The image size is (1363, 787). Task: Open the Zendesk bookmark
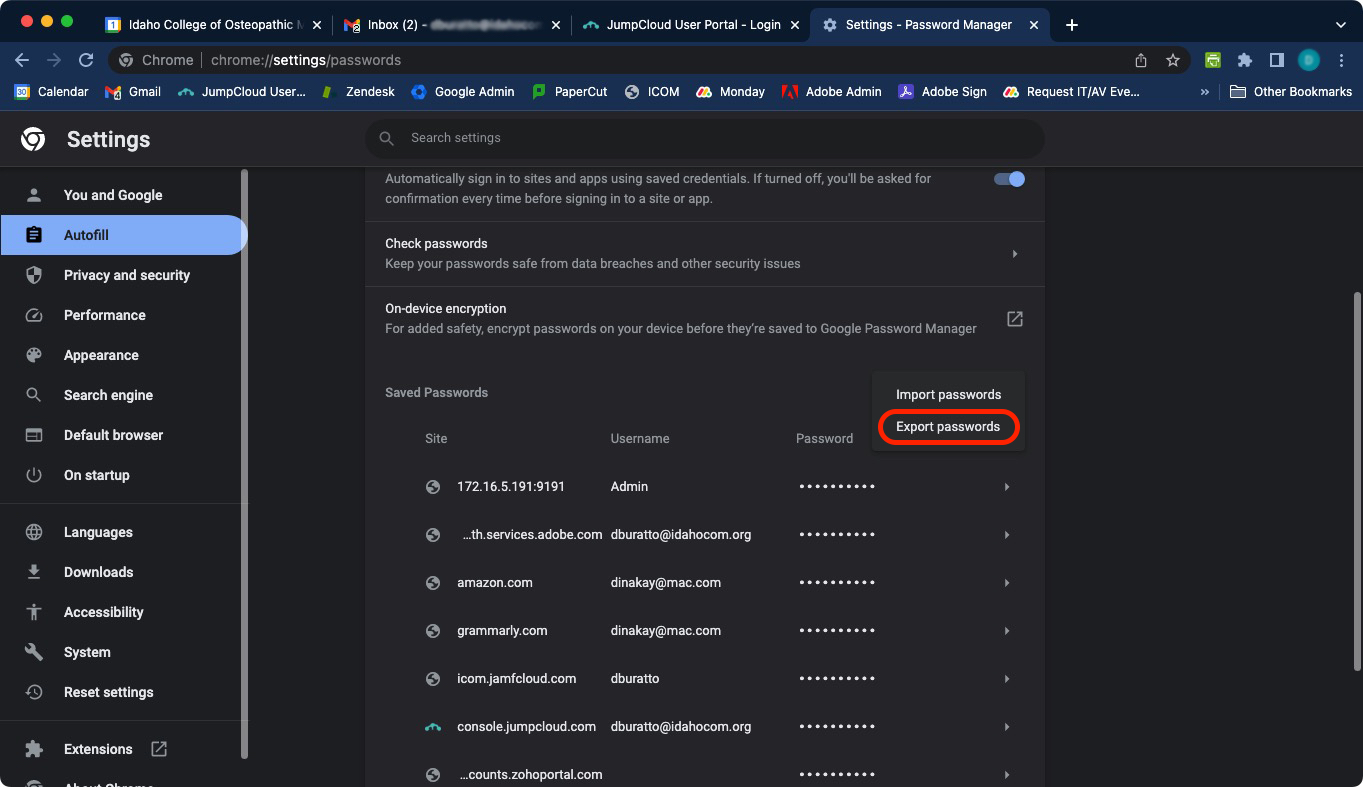click(357, 91)
